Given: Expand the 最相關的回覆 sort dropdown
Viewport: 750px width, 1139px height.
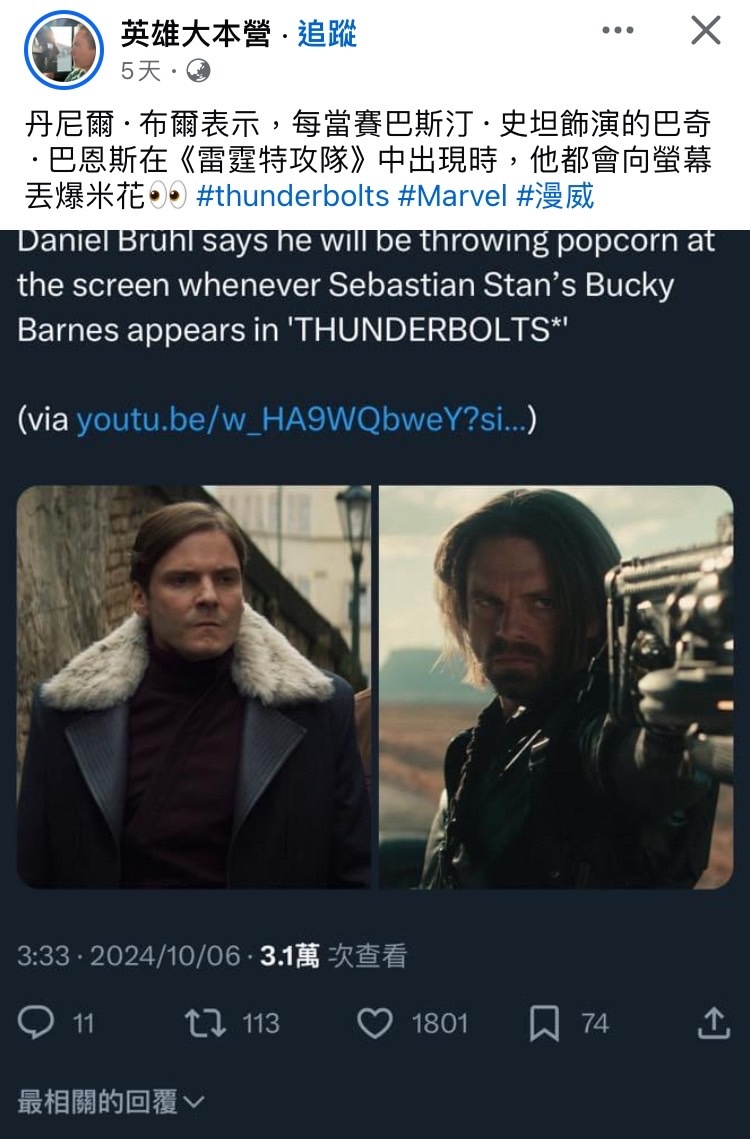Looking at the screenshot, I should coord(110,1102).
